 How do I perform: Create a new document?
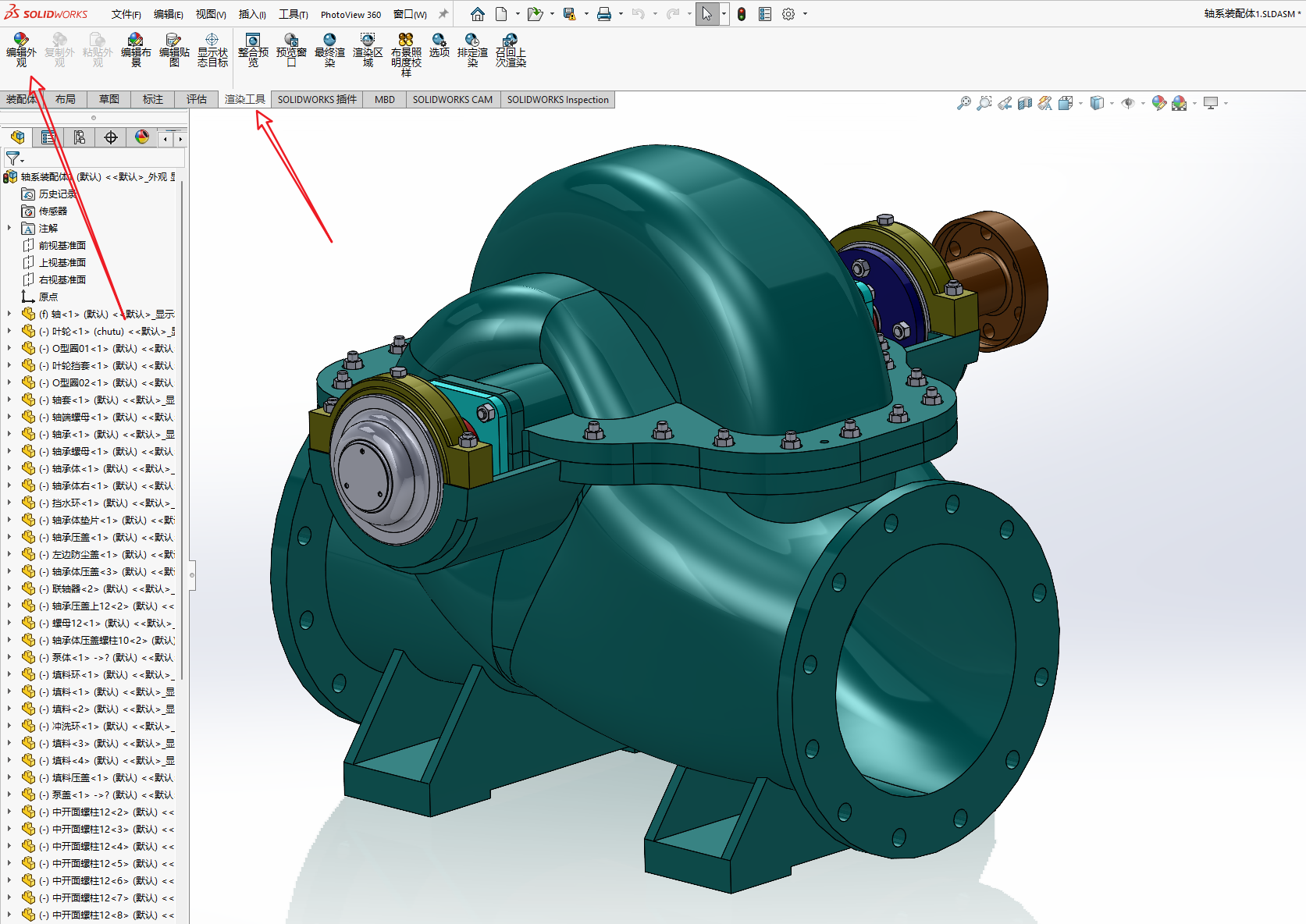click(x=501, y=14)
